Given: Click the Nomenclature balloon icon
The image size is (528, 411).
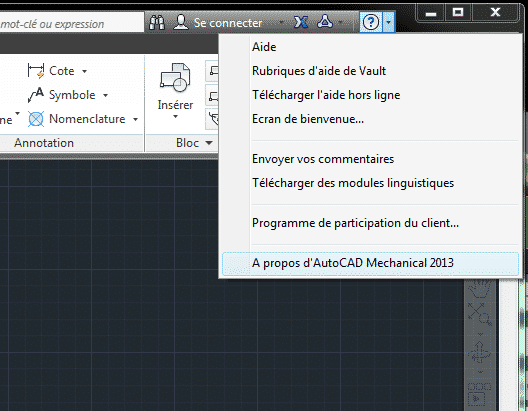Looking at the screenshot, I should [36, 119].
